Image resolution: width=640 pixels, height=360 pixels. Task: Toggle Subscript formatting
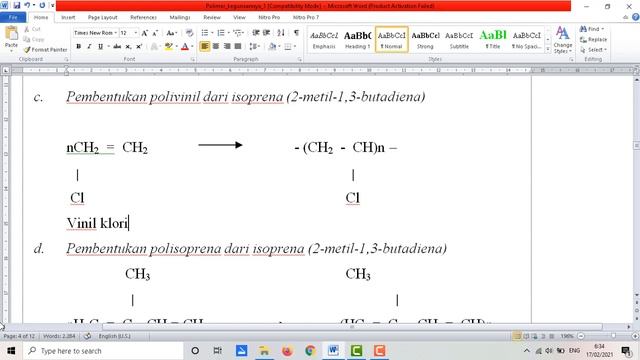[128, 47]
